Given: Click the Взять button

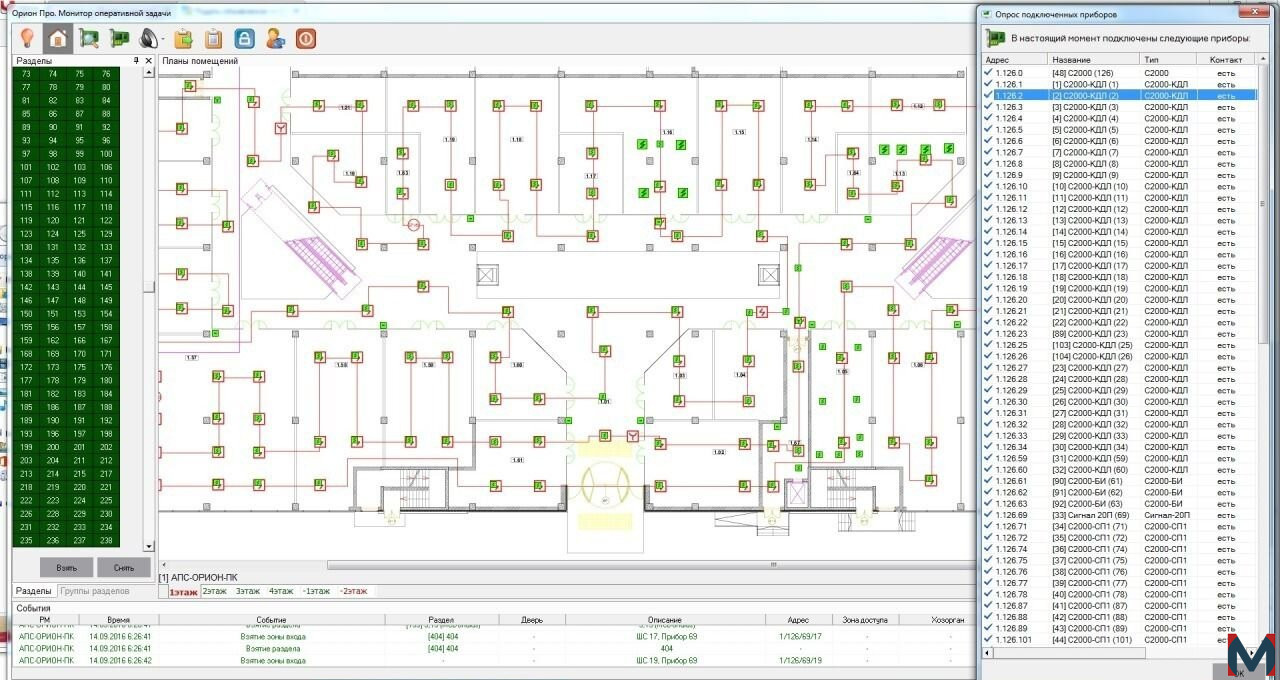Looking at the screenshot, I should [66, 567].
